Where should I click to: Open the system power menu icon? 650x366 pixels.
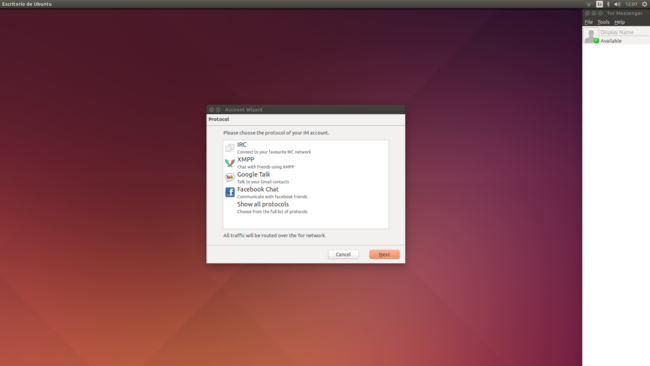click(x=645, y=4)
